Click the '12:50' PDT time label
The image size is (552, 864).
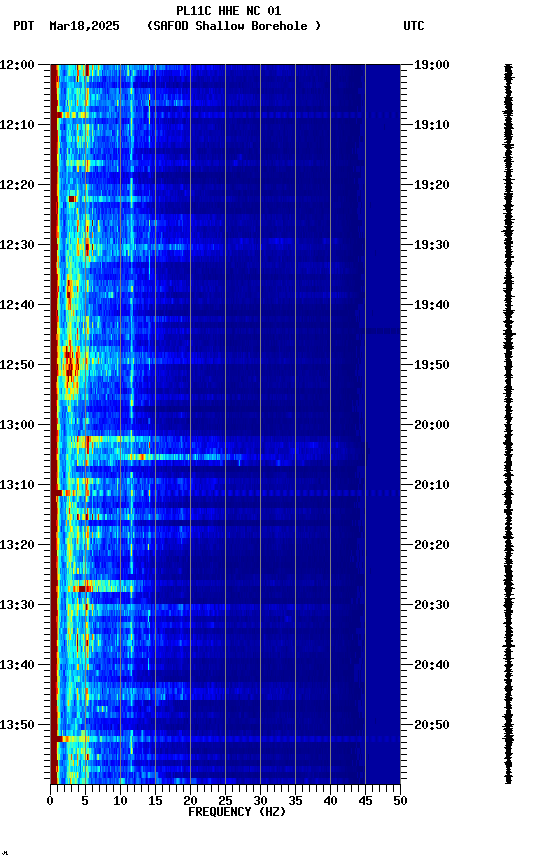(17, 365)
